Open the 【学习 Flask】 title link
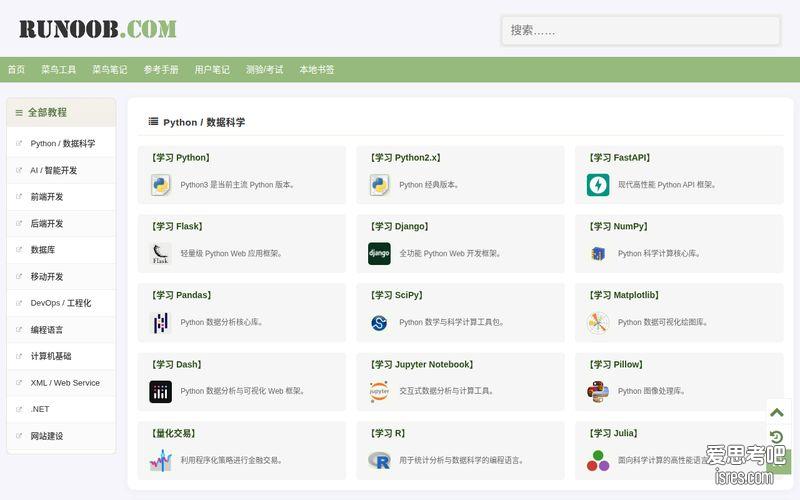800x500 pixels. click(x=177, y=226)
